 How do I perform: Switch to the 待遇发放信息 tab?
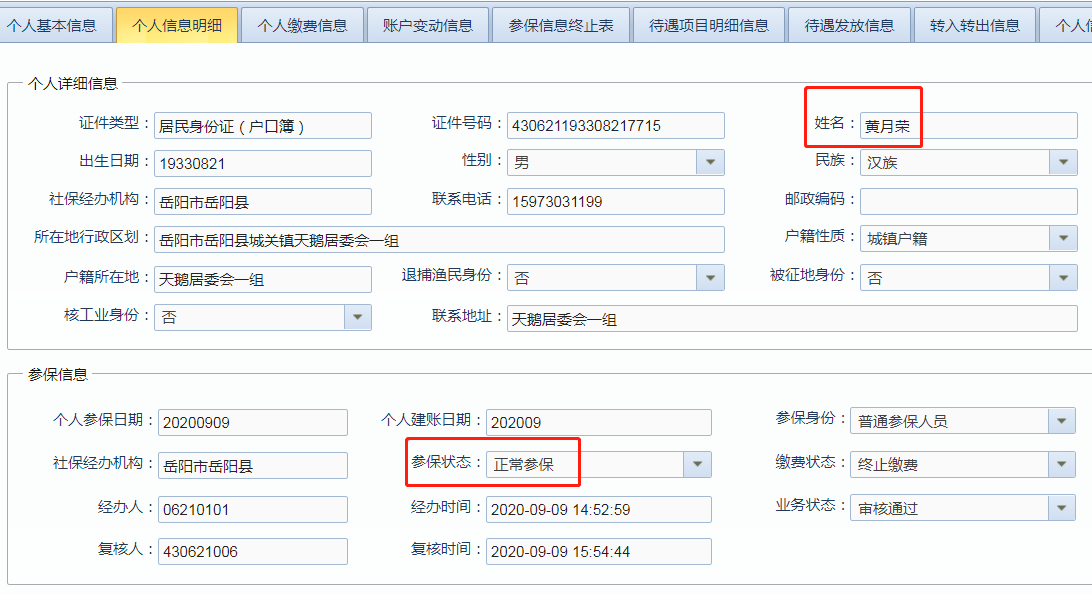[x=849, y=25]
